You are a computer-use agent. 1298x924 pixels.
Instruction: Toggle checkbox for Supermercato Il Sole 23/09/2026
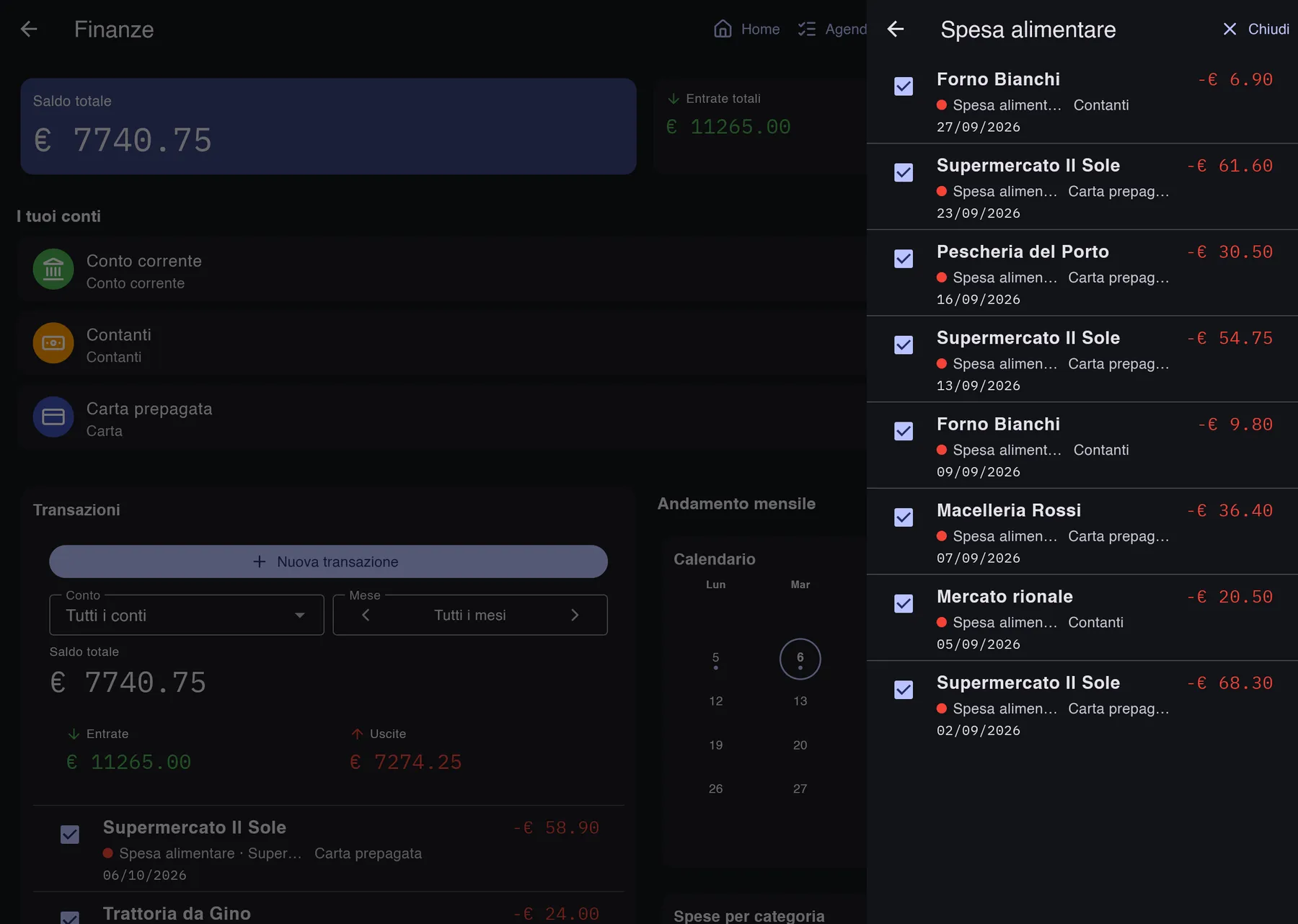pyautogui.click(x=904, y=172)
